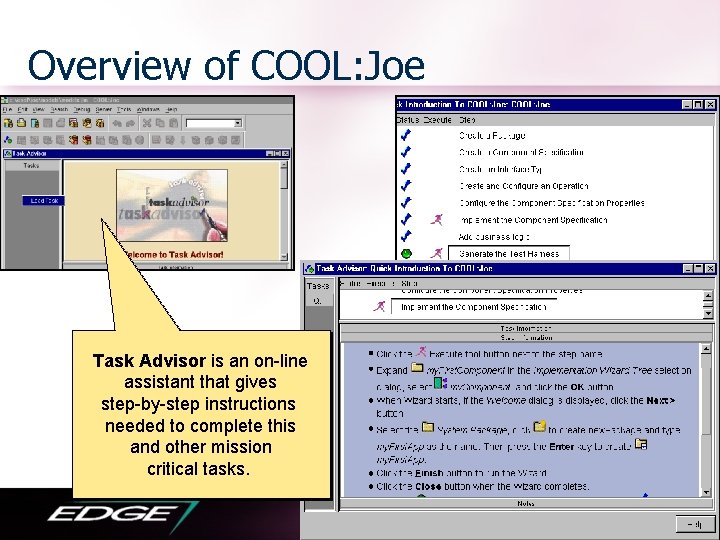Click the checkmark beside Create and Configure an Operation
Image resolution: width=720 pixels, height=540 pixels.
406,186
